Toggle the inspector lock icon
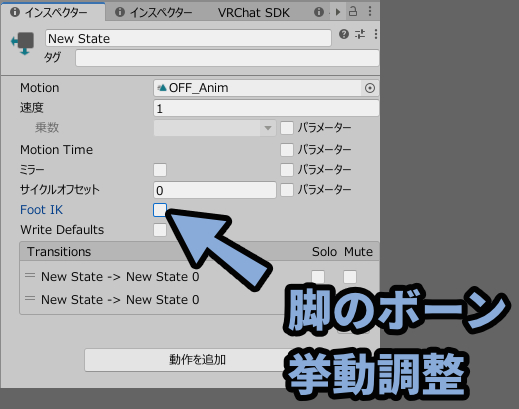The image size is (519, 409). click(x=353, y=11)
